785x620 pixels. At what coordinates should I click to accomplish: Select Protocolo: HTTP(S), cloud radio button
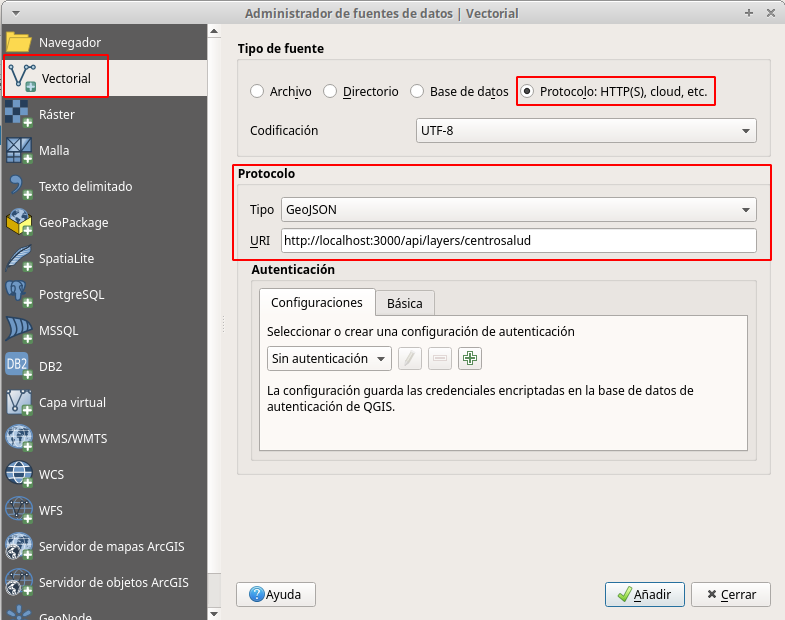click(x=527, y=91)
